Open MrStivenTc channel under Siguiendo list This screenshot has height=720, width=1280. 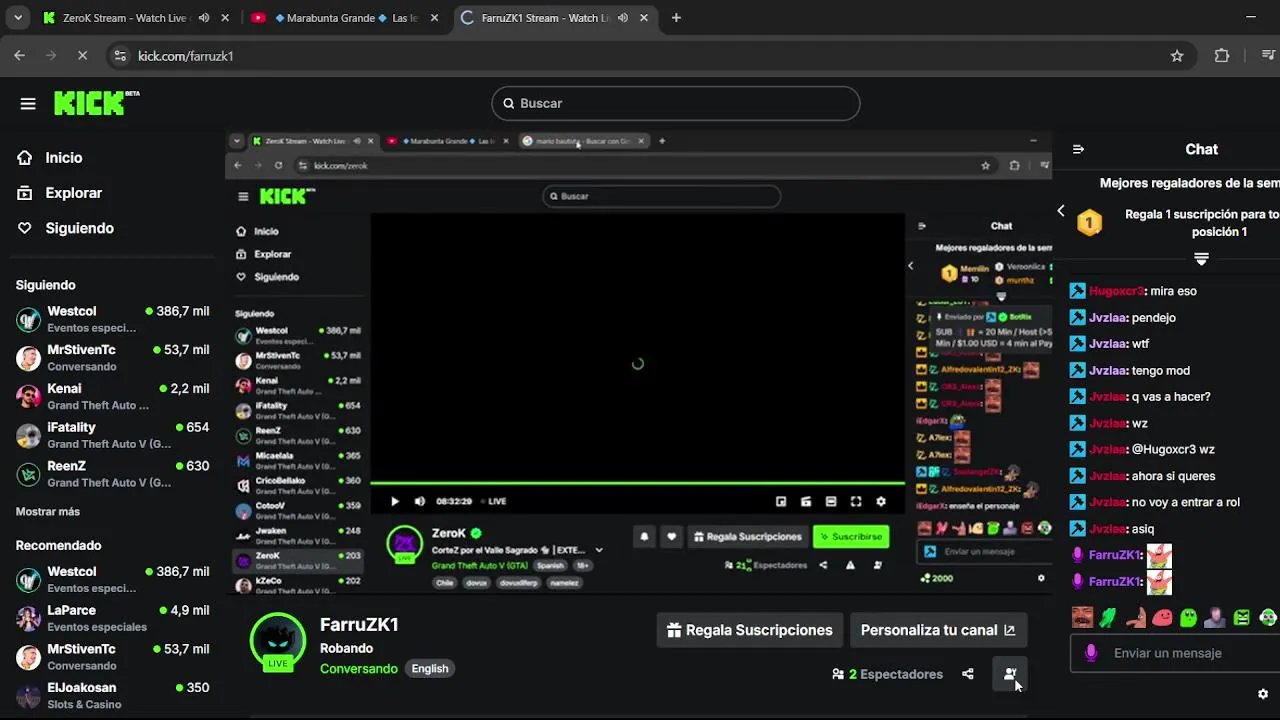click(112, 357)
